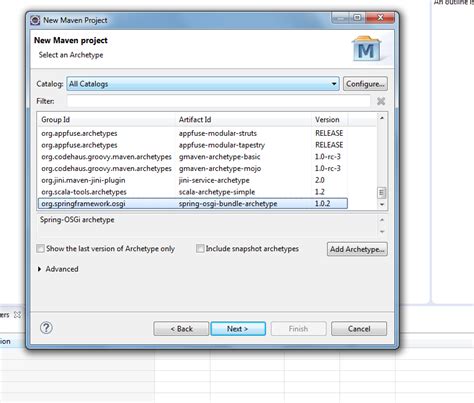The width and height of the screenshot is (474, 403).
Task: Click the disabled Finish button
Action: tap(298, 329)
